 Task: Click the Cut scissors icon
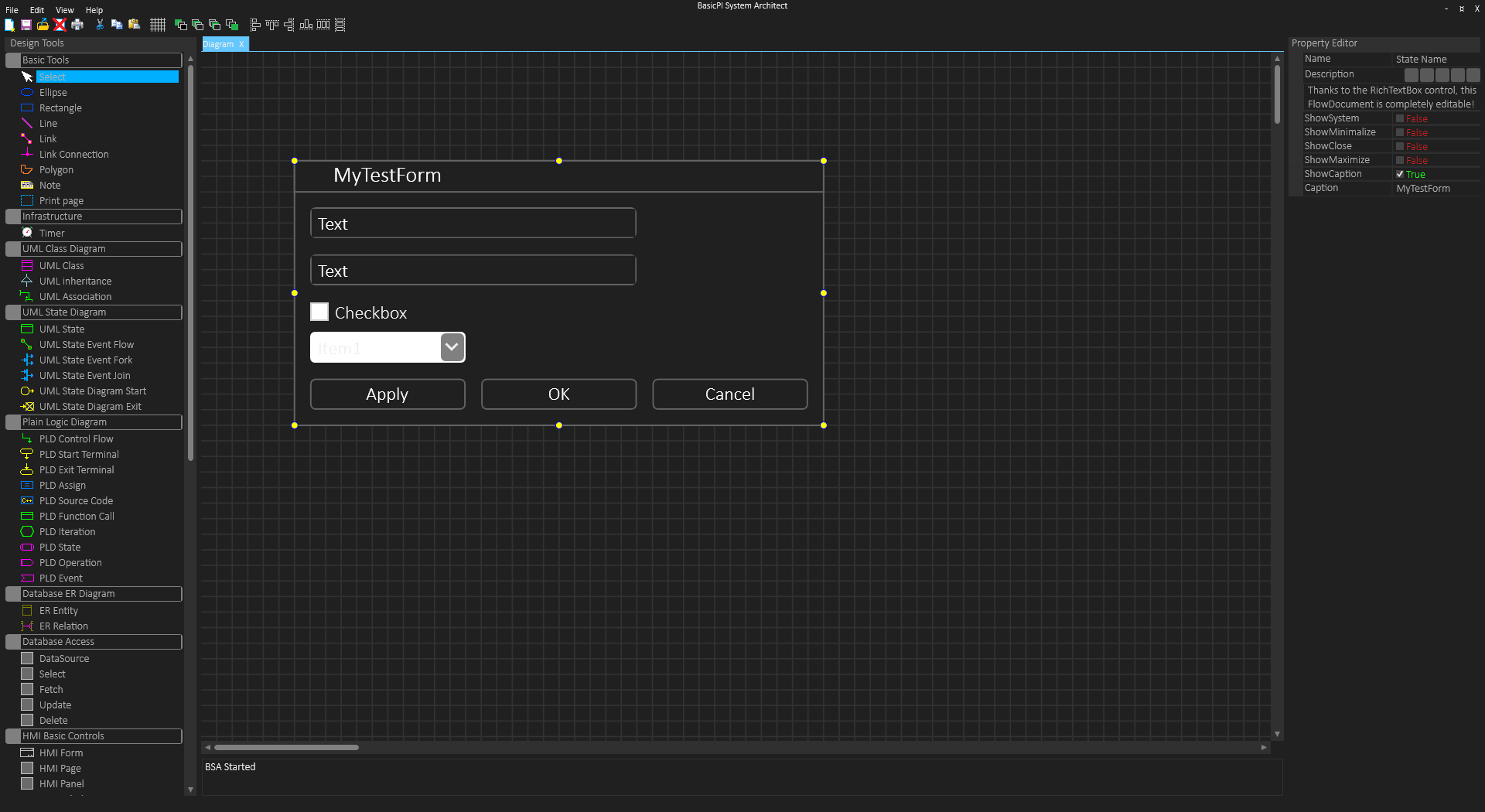coord(100,25)
